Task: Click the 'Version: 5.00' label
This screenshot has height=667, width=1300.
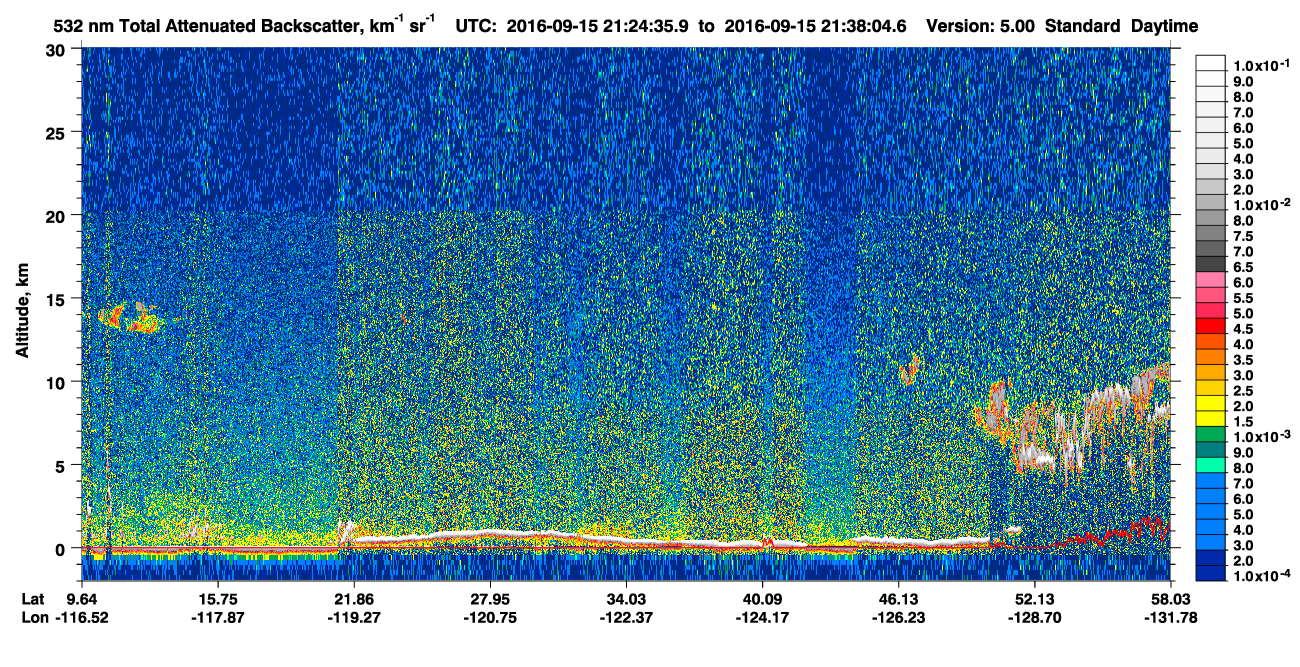Action: point(981,26)
